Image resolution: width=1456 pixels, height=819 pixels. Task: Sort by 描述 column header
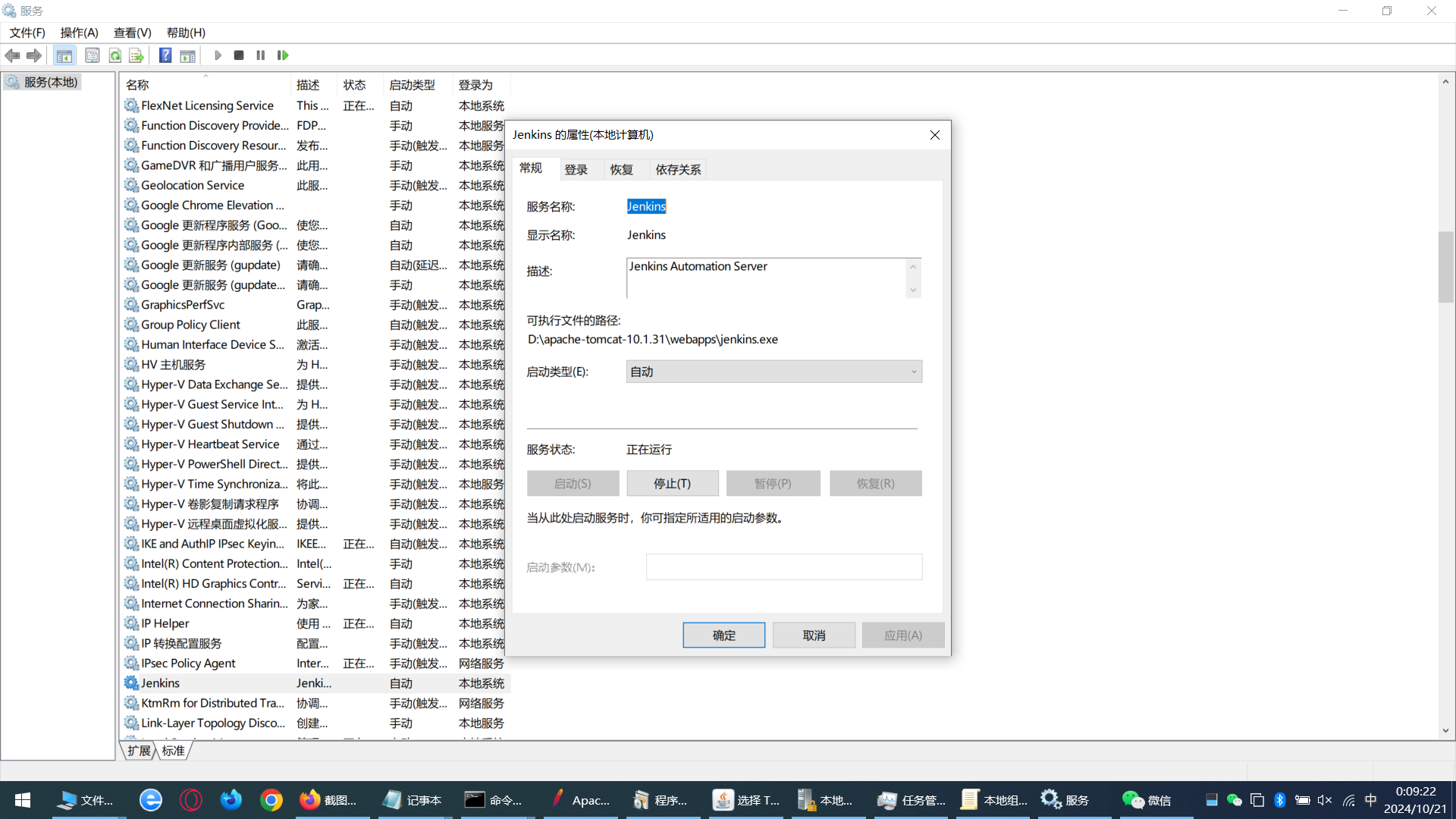(x=314, y=85)
